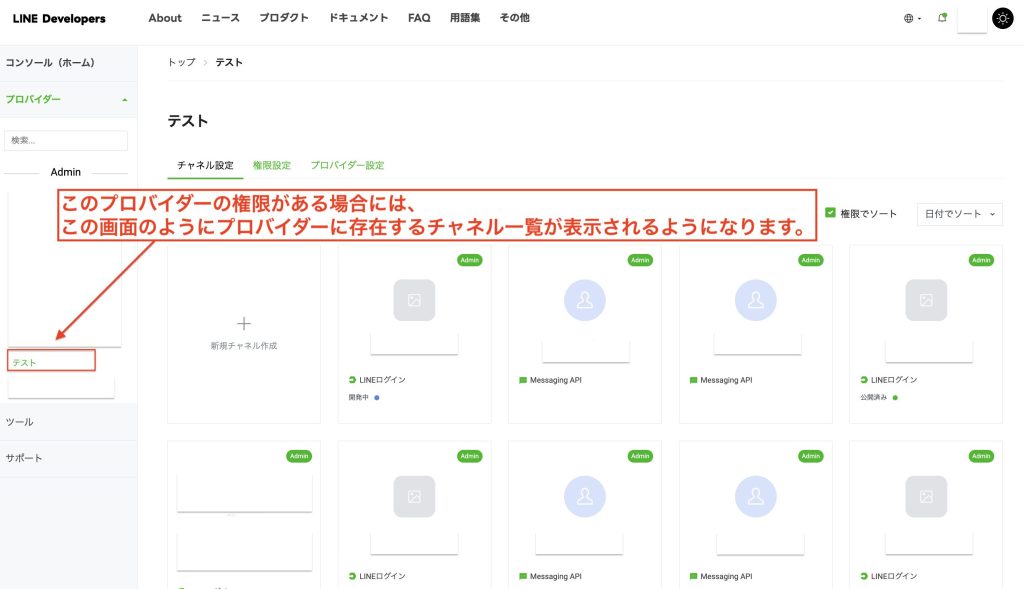Viewport: 1024px width, 589px height.
Task: Click the notification bell icon
Action: coord(942,18)
